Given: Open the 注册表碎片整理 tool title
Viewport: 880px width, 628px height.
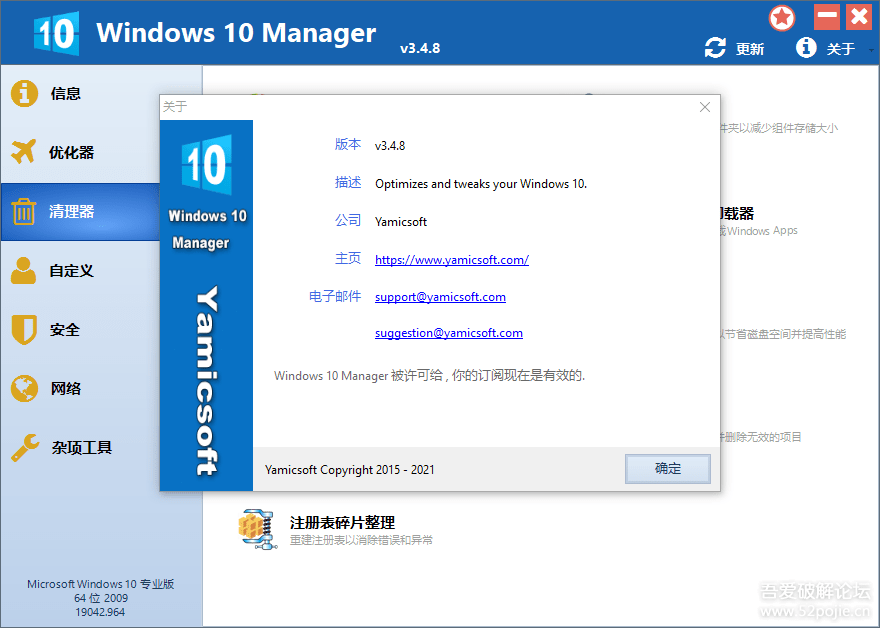Looking at the screenshot, I should 342,522.
